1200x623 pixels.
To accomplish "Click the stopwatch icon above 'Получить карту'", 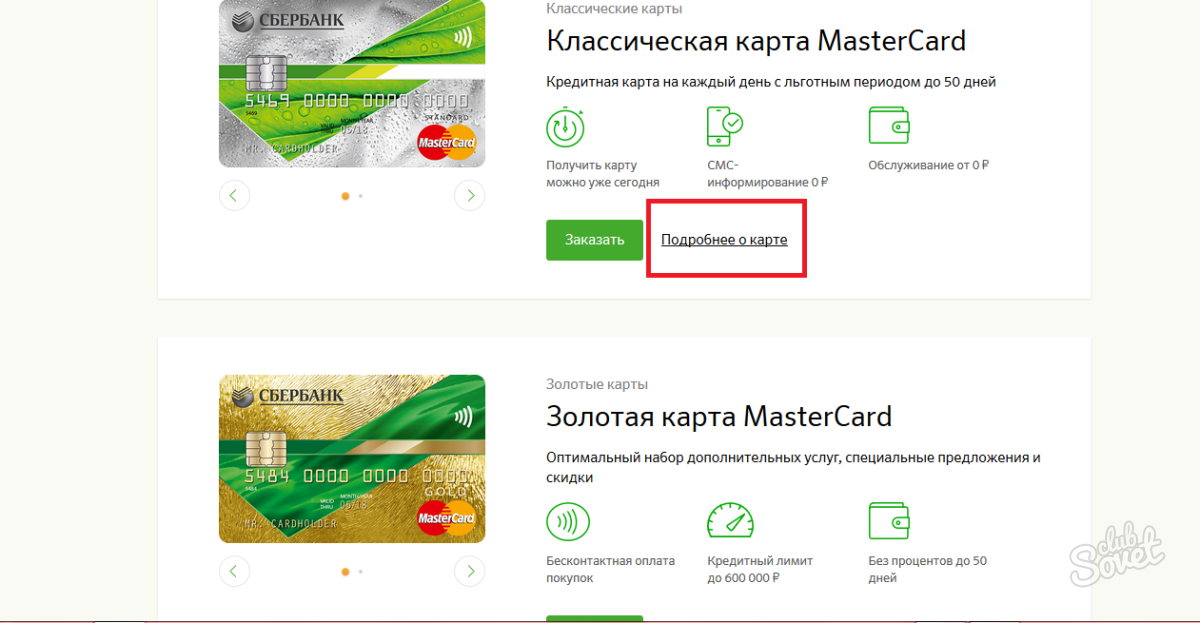I will point(568,127).
